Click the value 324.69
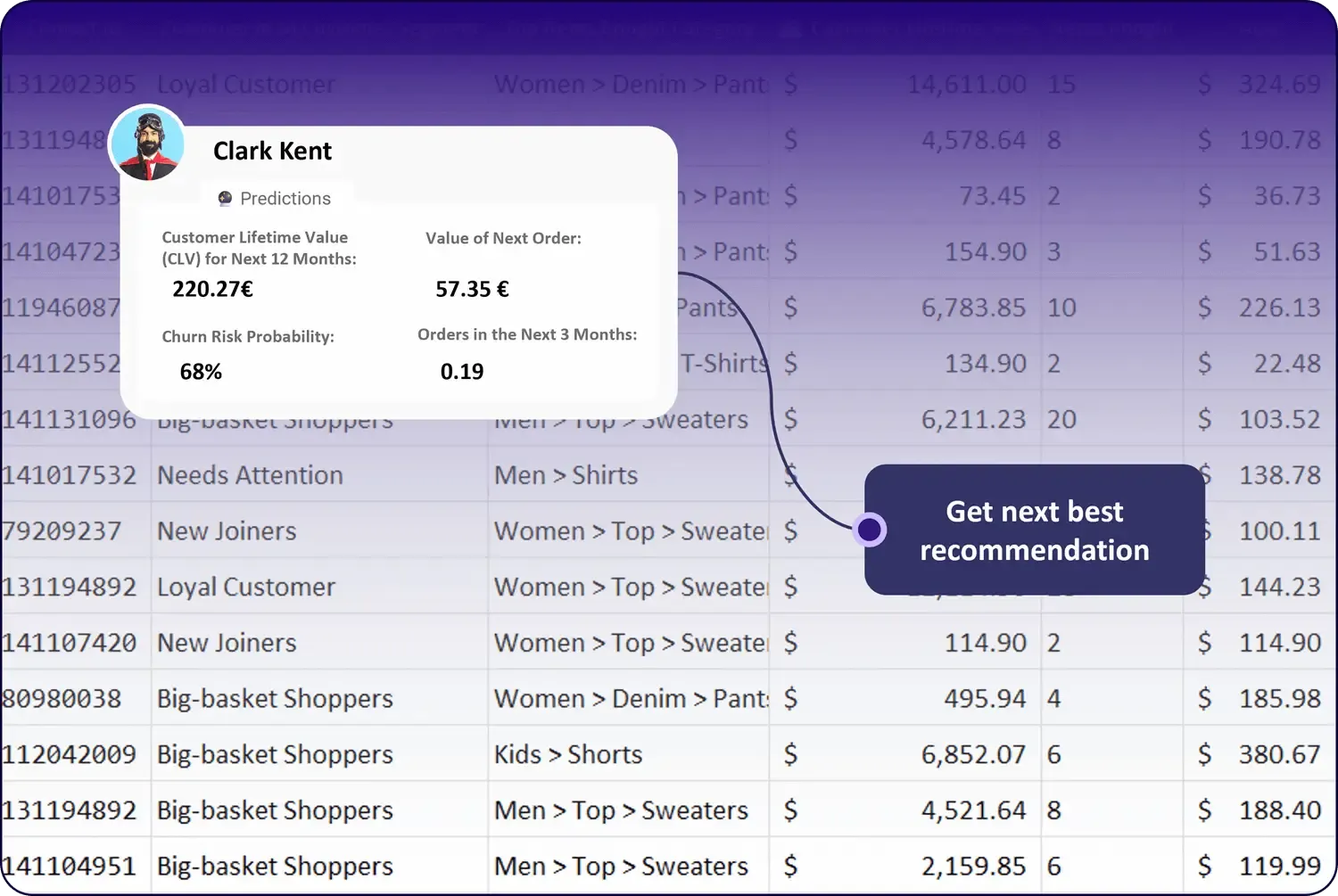The height and width of the screenshot is (896, 1338). [x=1280, y=84]
